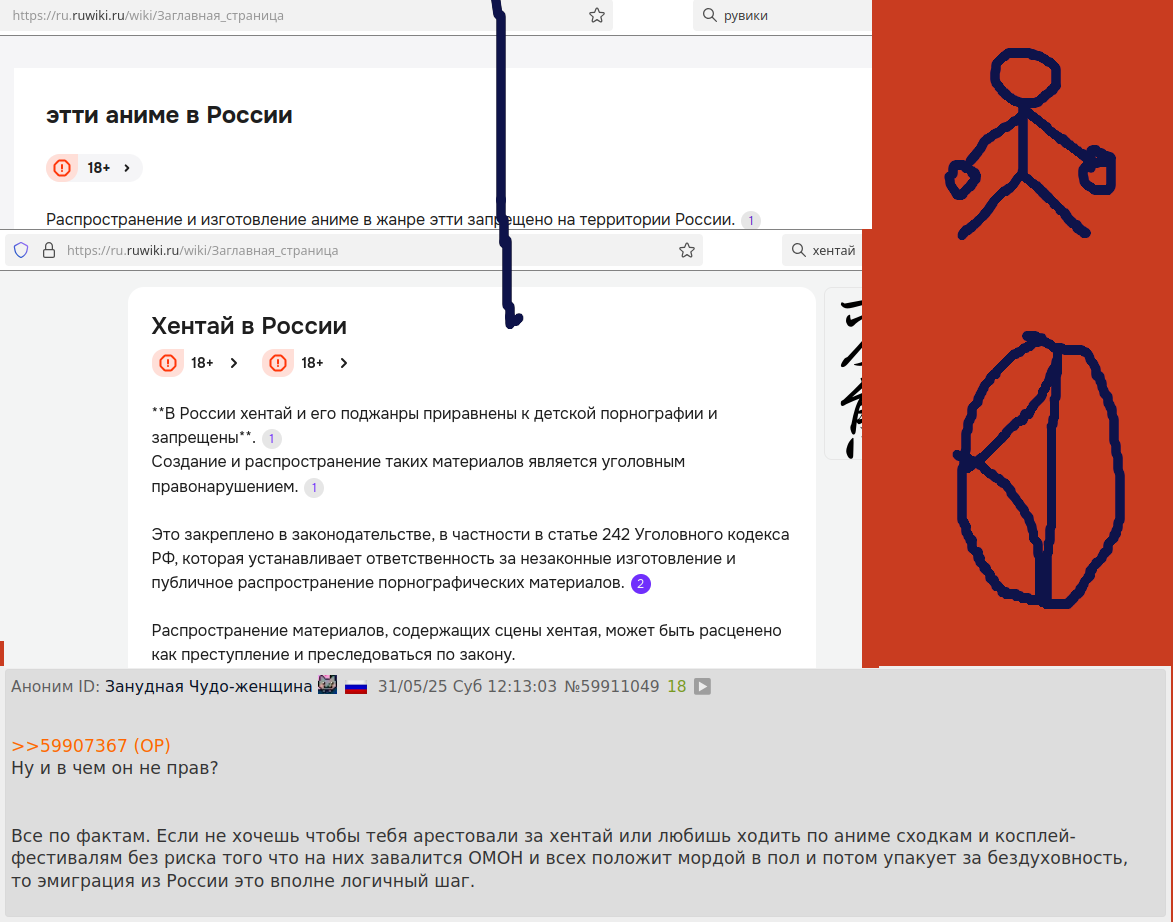Click the magnifier icon beside 'рувики' search

pos(709,15)
